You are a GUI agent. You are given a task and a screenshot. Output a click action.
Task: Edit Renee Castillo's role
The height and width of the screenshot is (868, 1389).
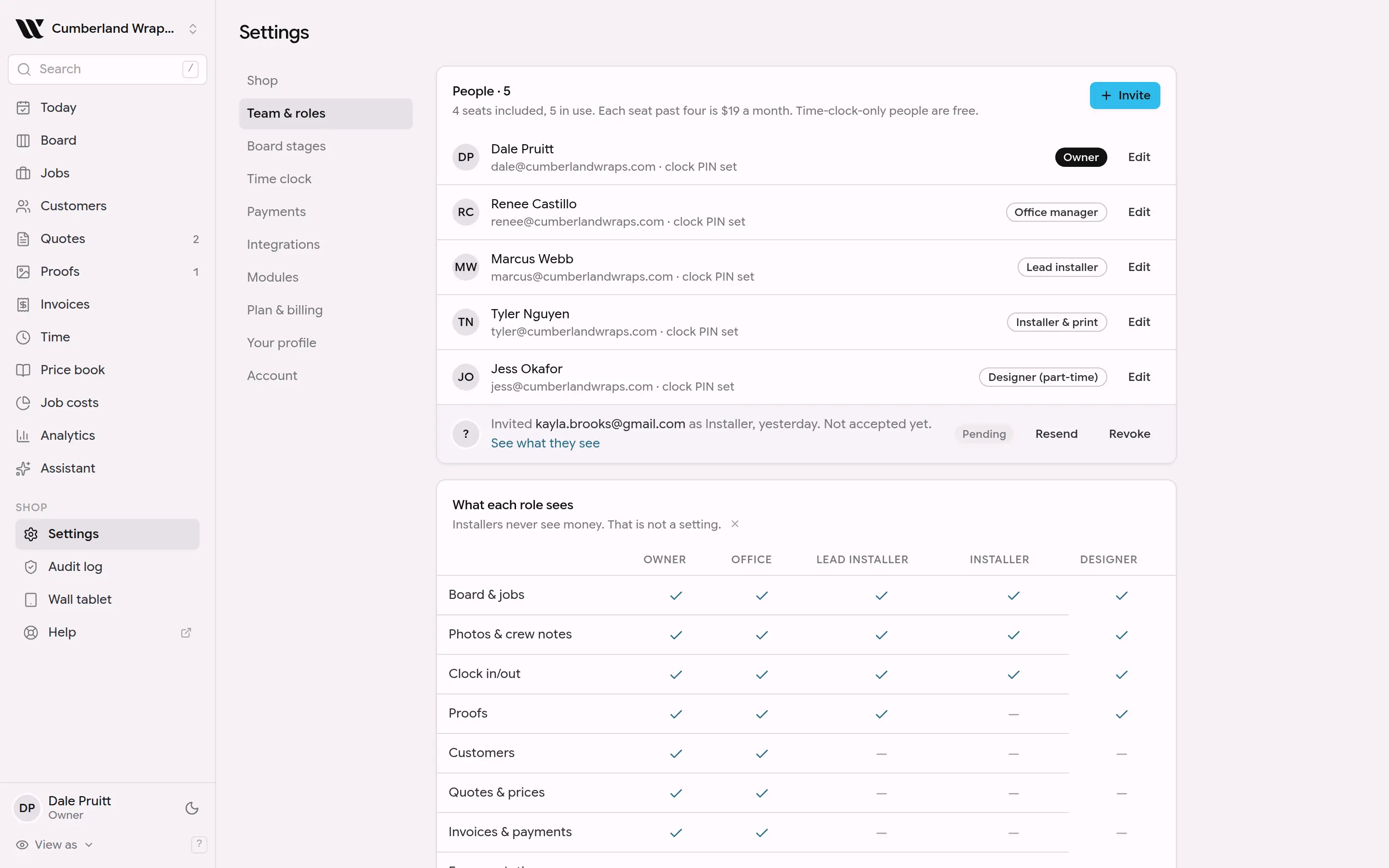coord(1139,212)
